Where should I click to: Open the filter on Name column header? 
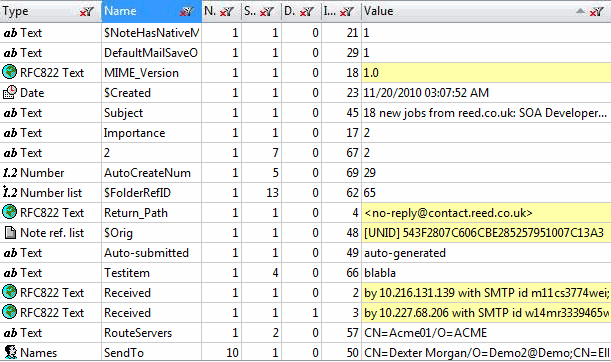(x=186, y=11)
